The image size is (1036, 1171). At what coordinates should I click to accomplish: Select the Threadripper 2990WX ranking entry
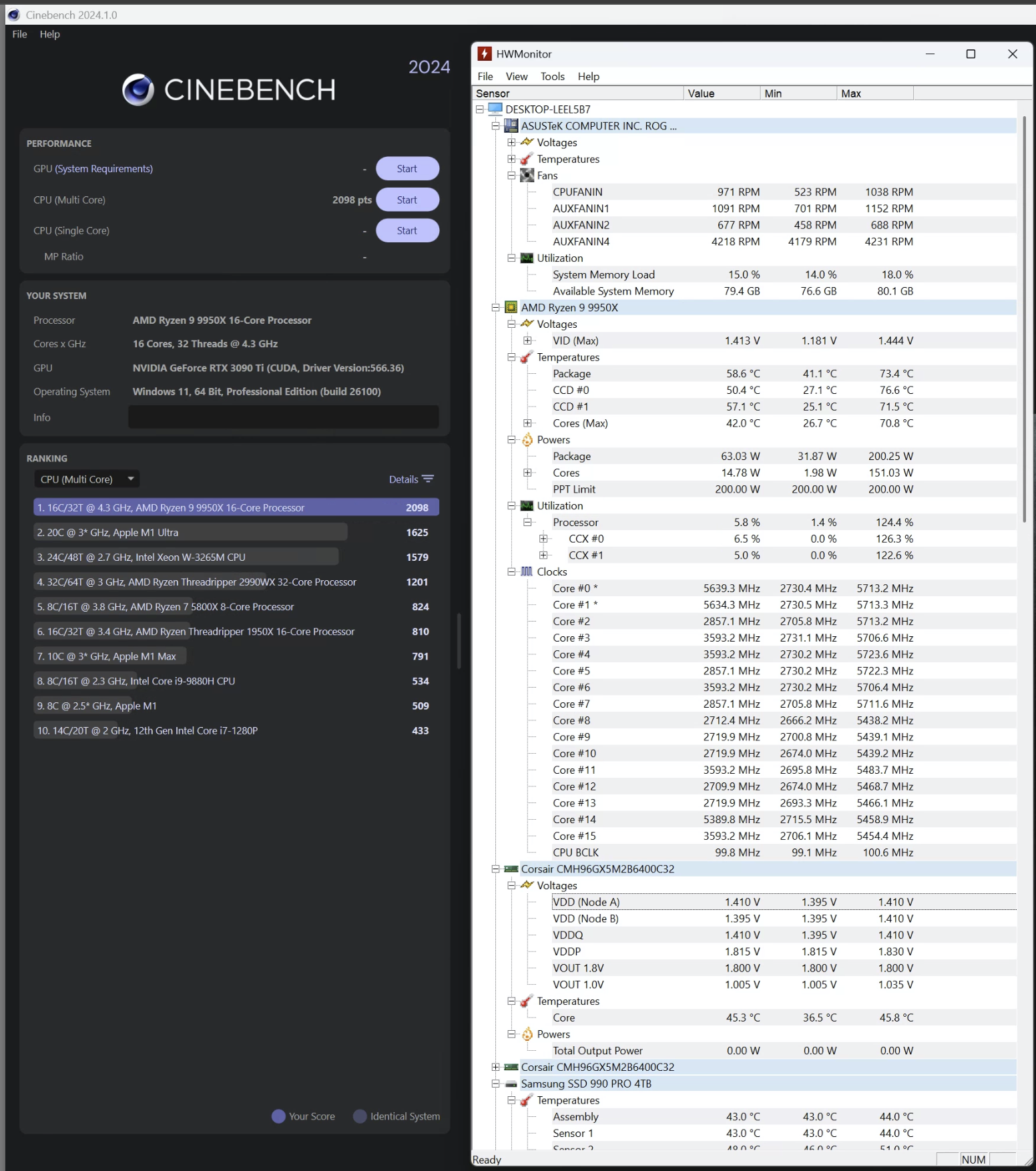(236, 581)
